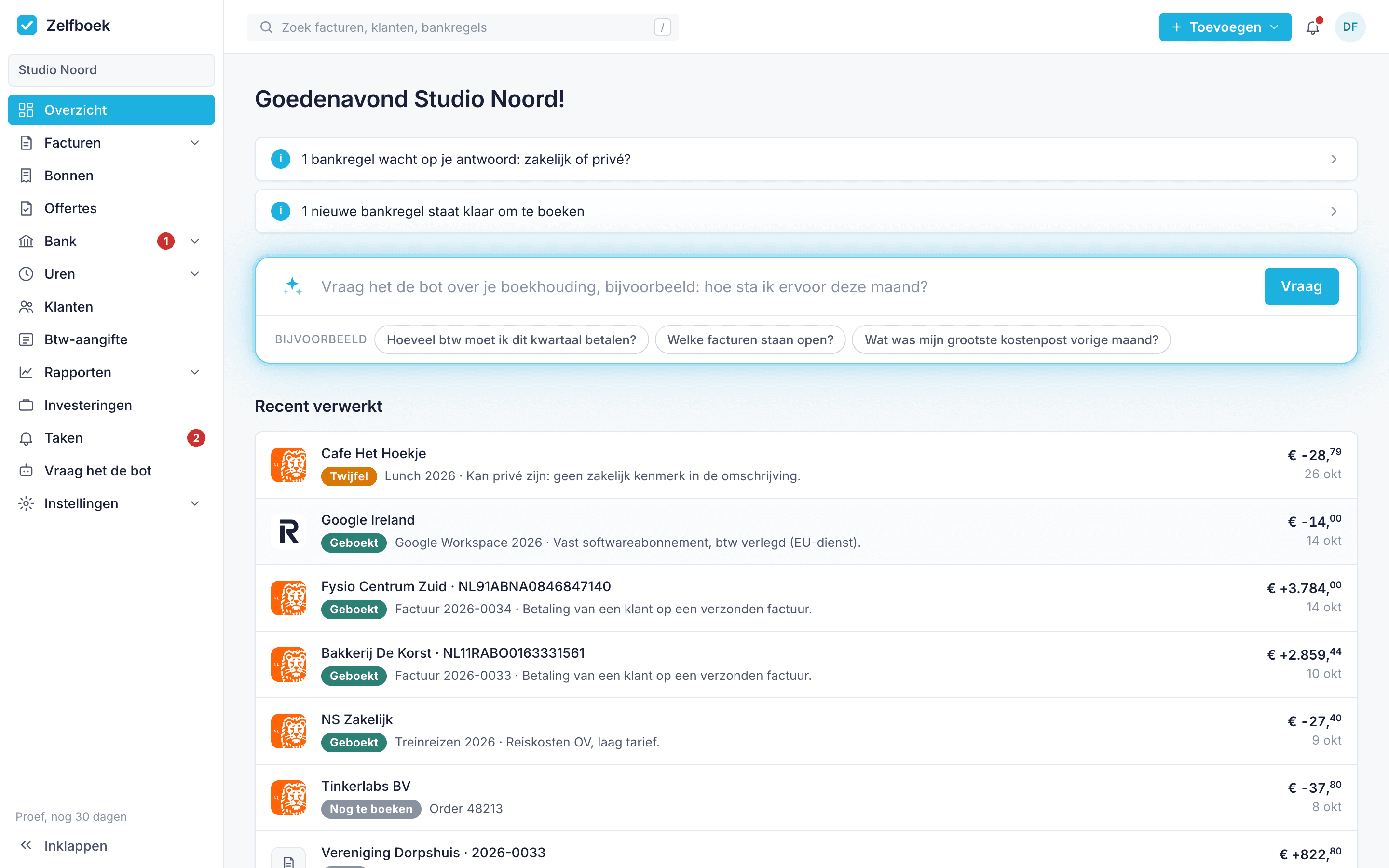Open the 'zakelijk of privé' bankregel alert

[x=806, y=159]
